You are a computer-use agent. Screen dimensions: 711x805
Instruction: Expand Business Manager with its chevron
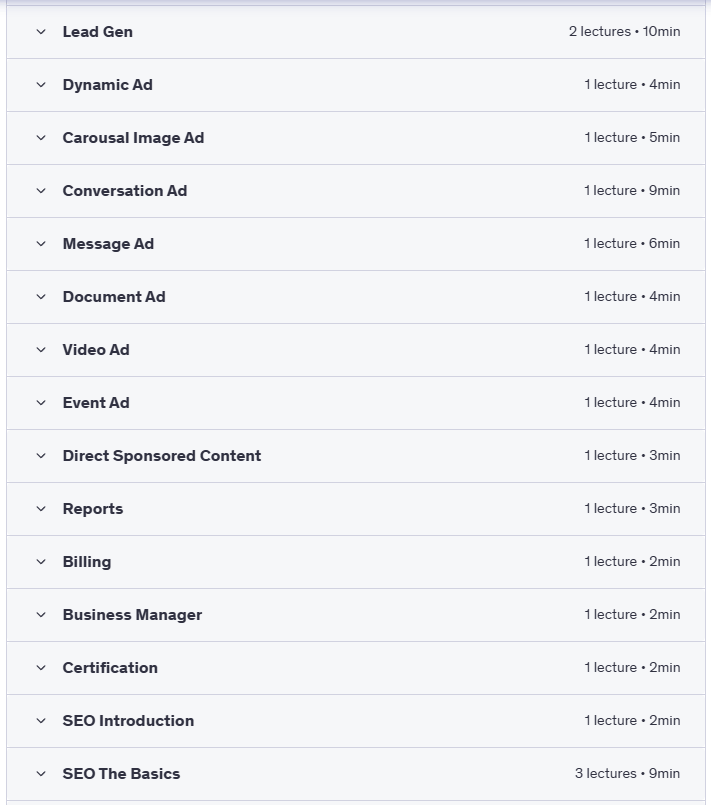41,615
